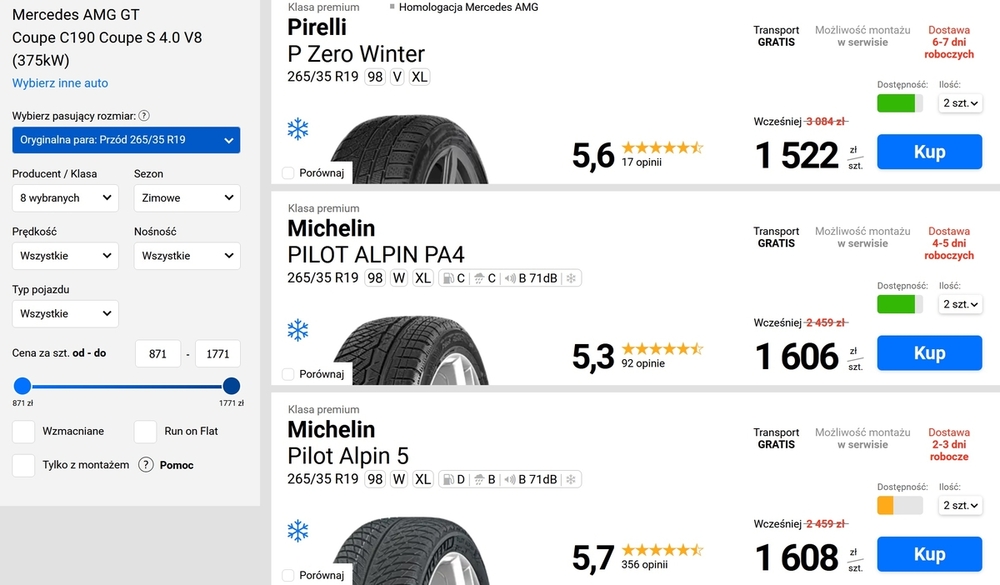1000x585 pixels.
Task: Click the 'Wybierz inne auto' link
Action: [x=60, y=83]
